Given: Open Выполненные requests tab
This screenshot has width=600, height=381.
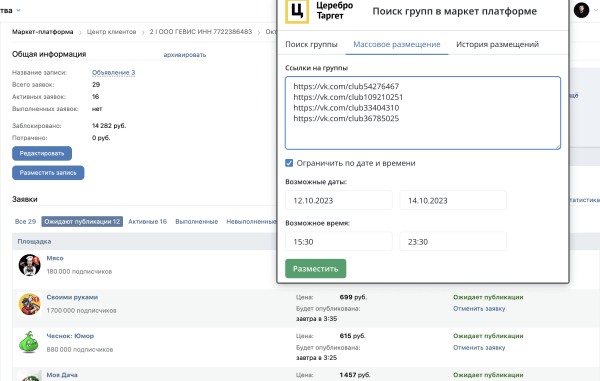Looking at the screenshot, I should point(196,221).
